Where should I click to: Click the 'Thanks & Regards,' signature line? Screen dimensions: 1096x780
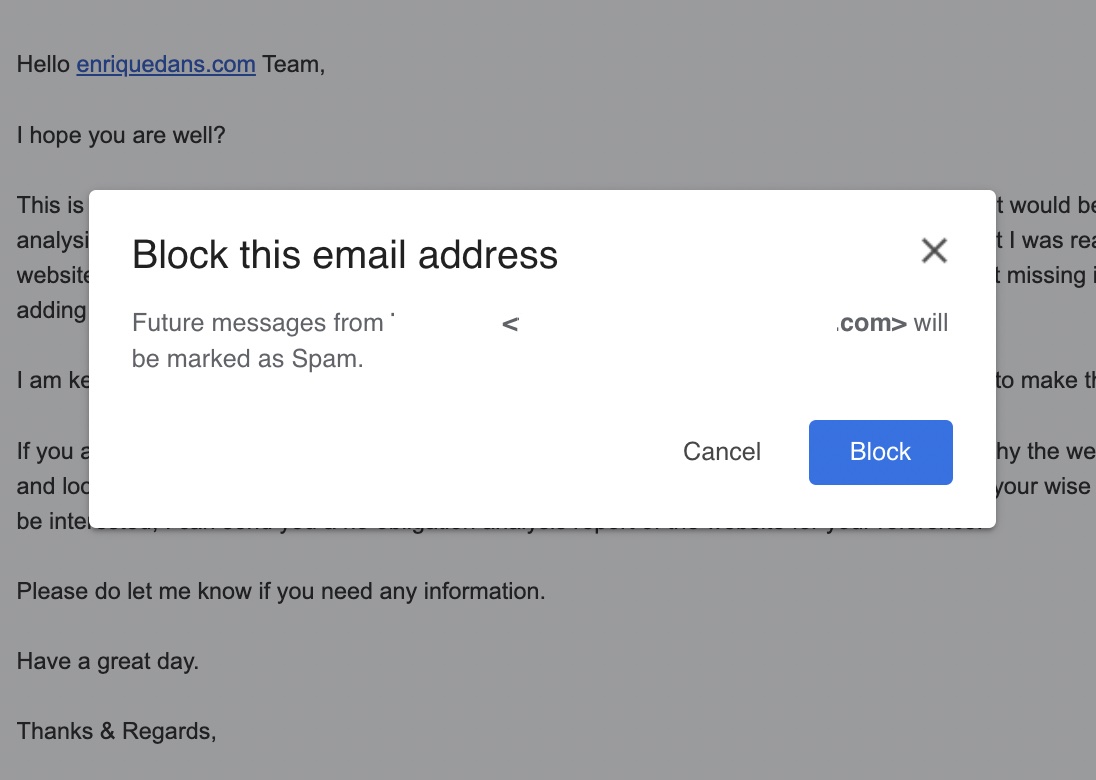point(116,731)
